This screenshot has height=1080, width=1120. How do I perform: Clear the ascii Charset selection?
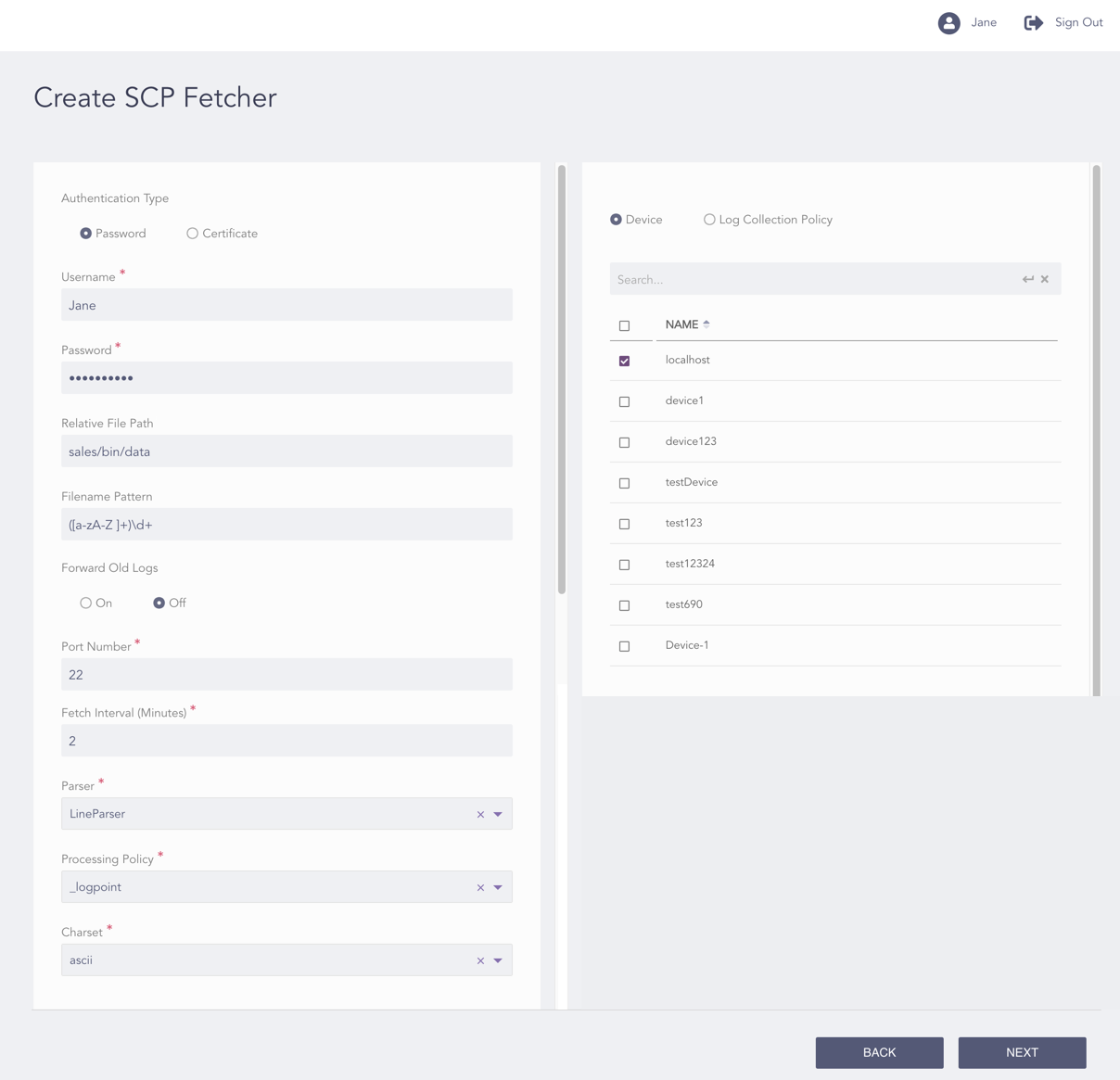[480, 960]
